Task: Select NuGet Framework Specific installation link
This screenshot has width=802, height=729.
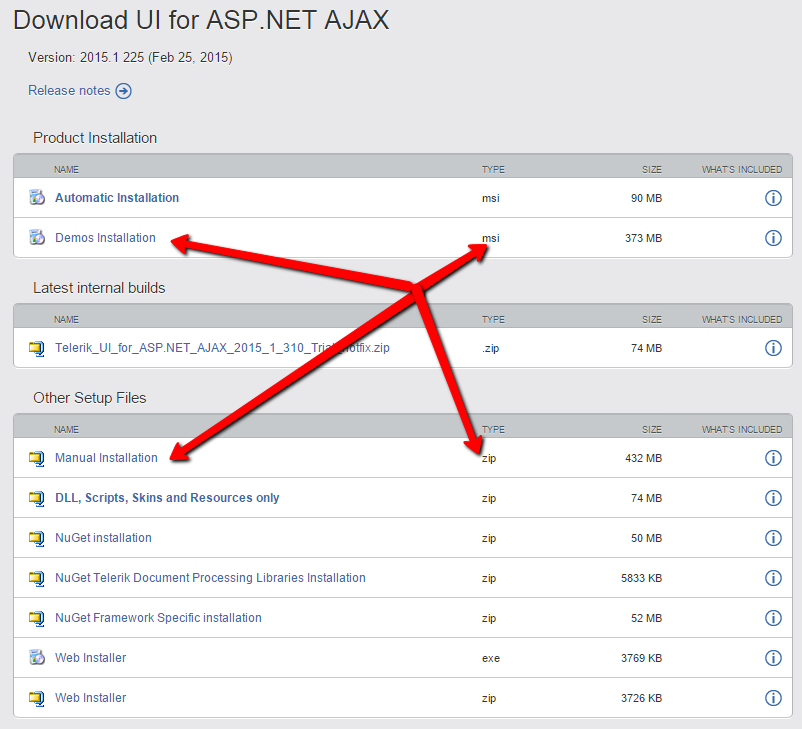Action: (158, 618)
